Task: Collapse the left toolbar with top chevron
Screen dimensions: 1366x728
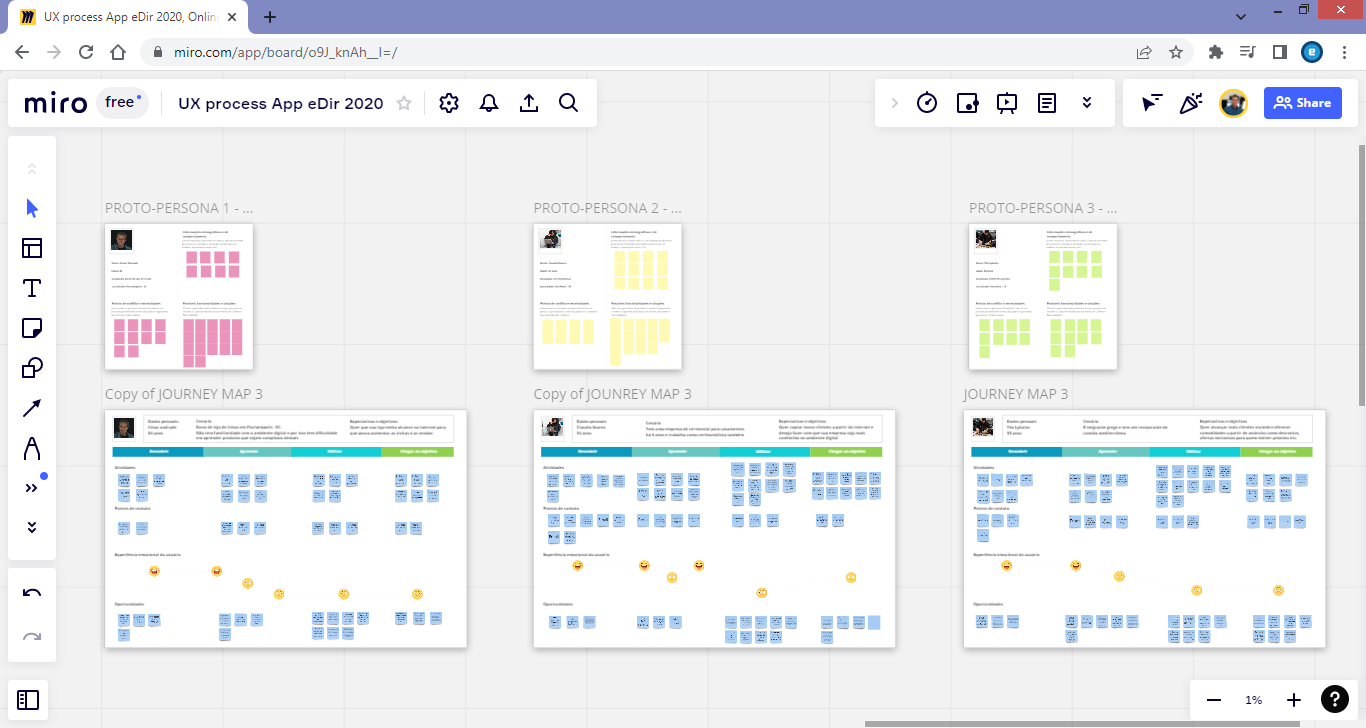Action: (32, 168)
